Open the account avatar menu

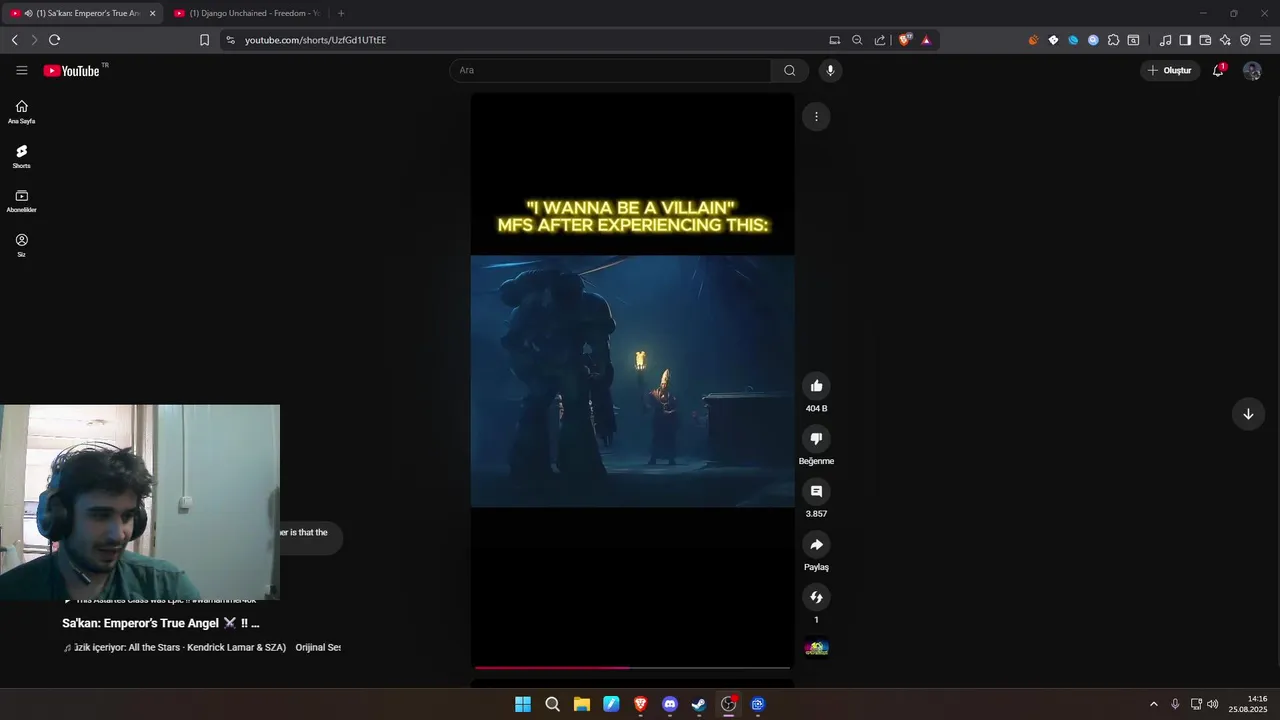tap(1252, 71)
